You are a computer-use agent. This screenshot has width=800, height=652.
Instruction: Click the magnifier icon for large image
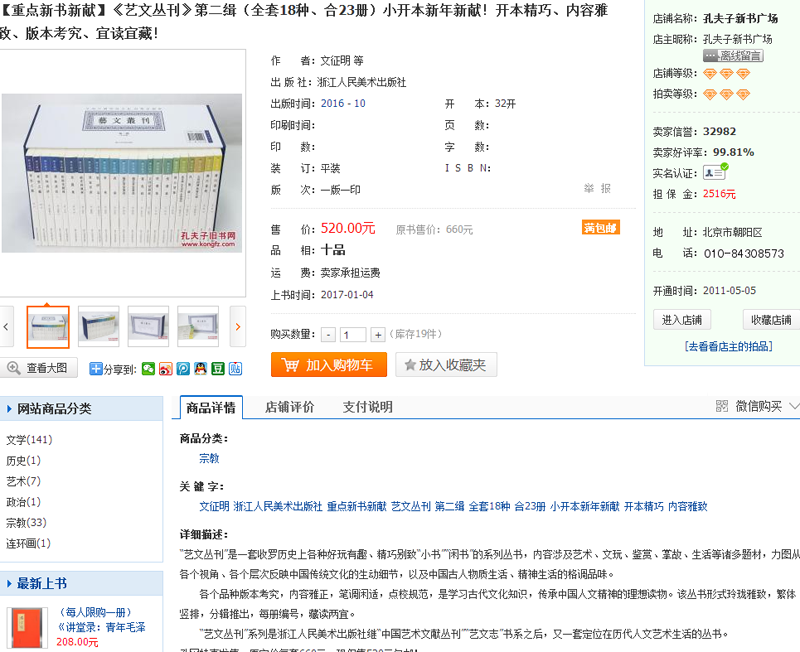pyautogui.click(x=14, y=368)
